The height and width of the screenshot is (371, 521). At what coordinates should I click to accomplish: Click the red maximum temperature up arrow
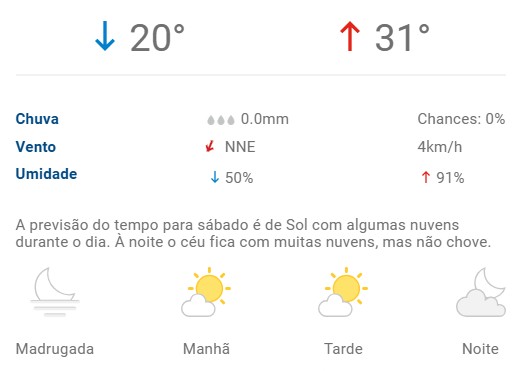coord(350,36)
